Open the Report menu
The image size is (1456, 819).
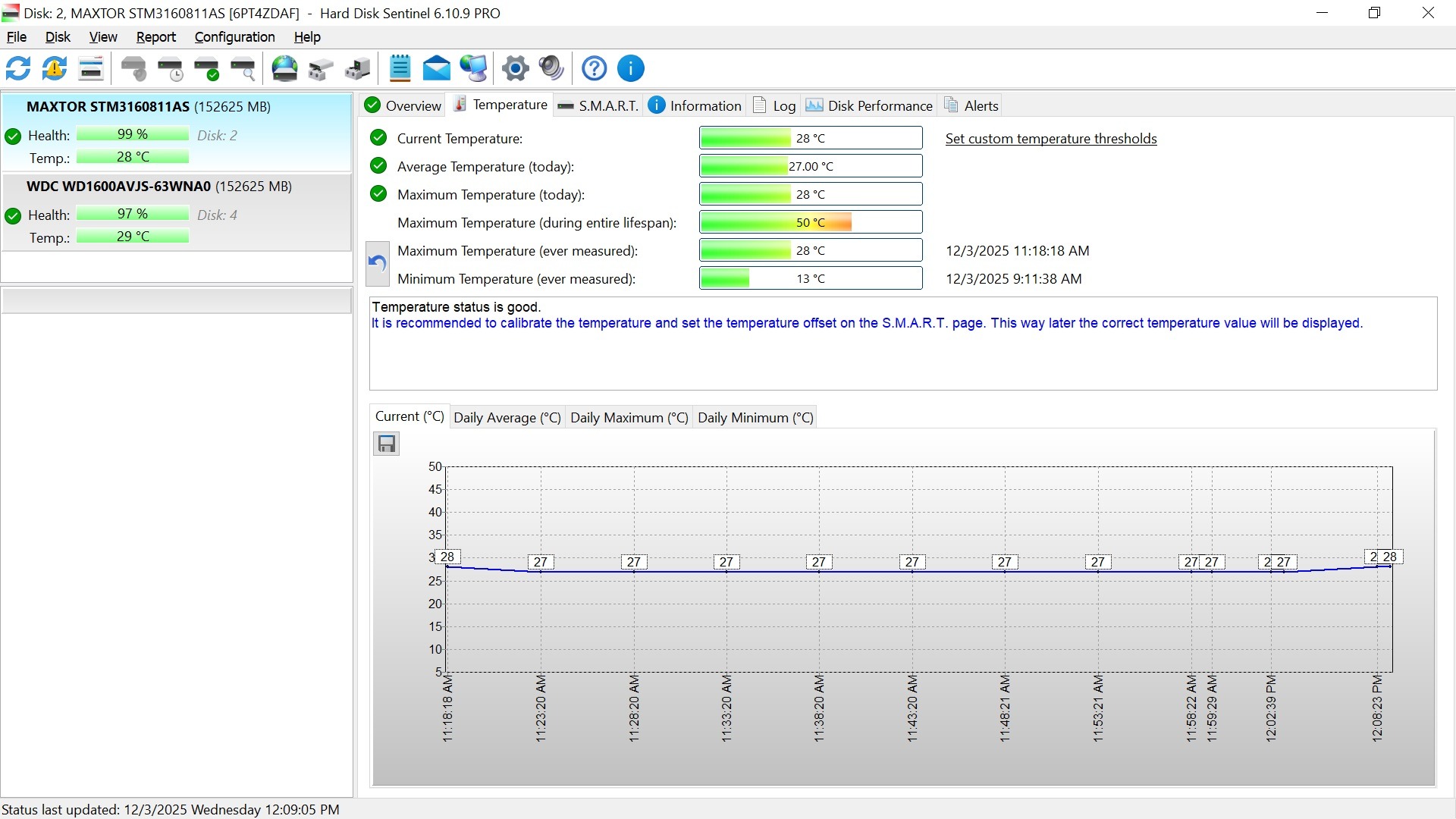click(155, 36)
